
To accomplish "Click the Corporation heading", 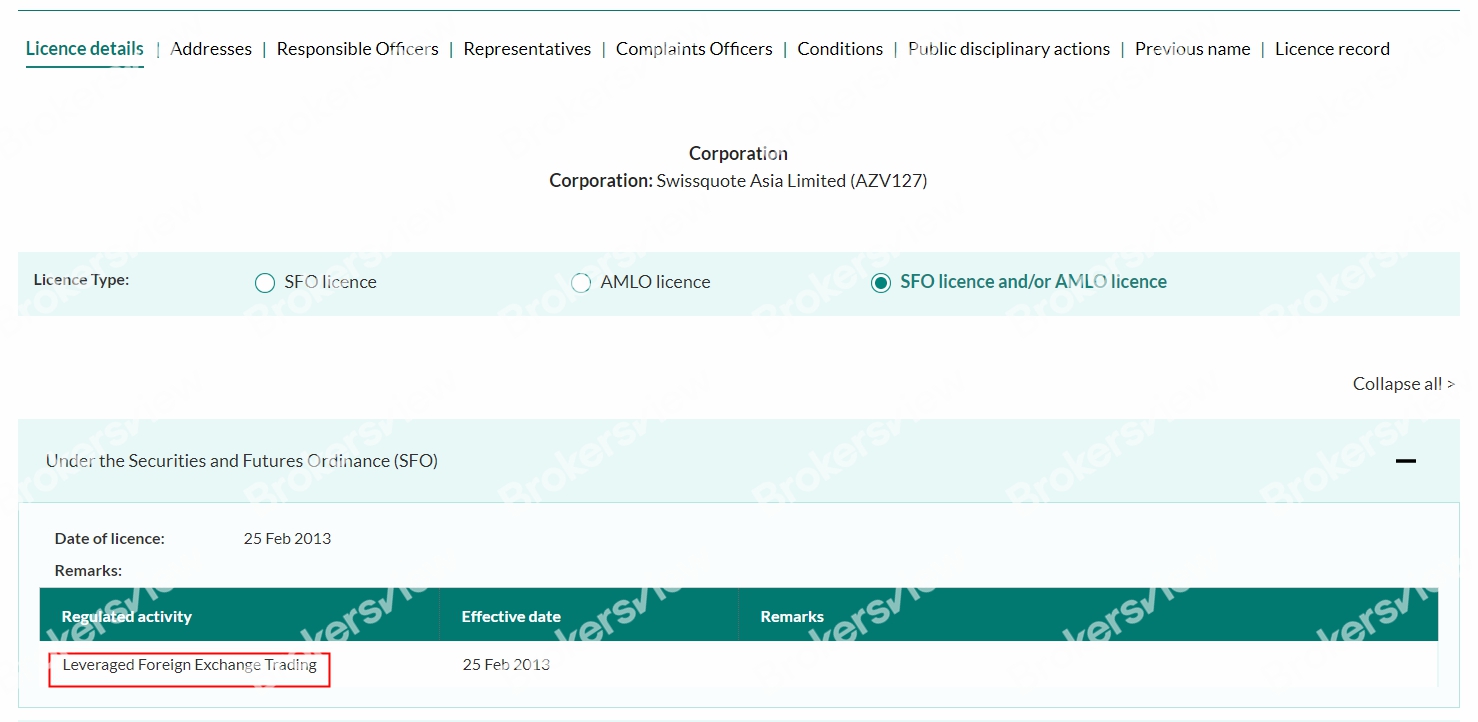I will (738, 153).
